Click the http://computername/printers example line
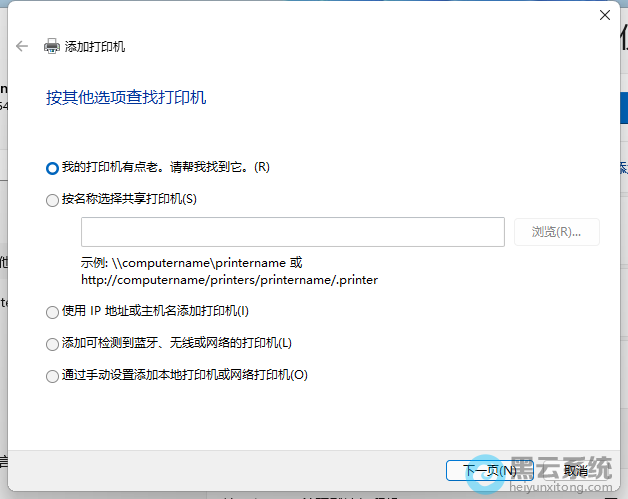Viewport: 628px width, 499px height. 229,280
